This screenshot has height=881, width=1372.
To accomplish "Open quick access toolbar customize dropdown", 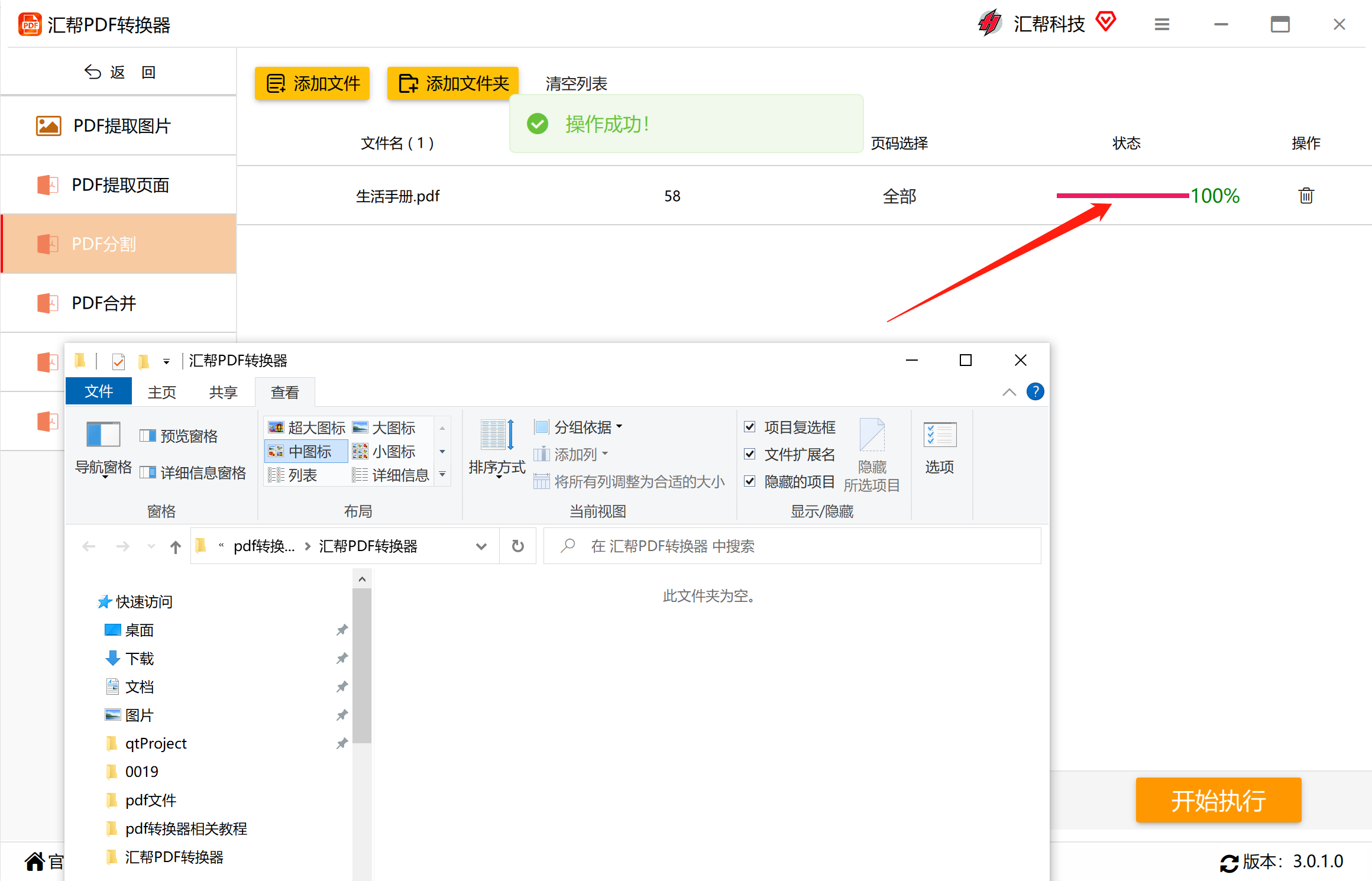I will pyautogui.click(x=167, y=361).
